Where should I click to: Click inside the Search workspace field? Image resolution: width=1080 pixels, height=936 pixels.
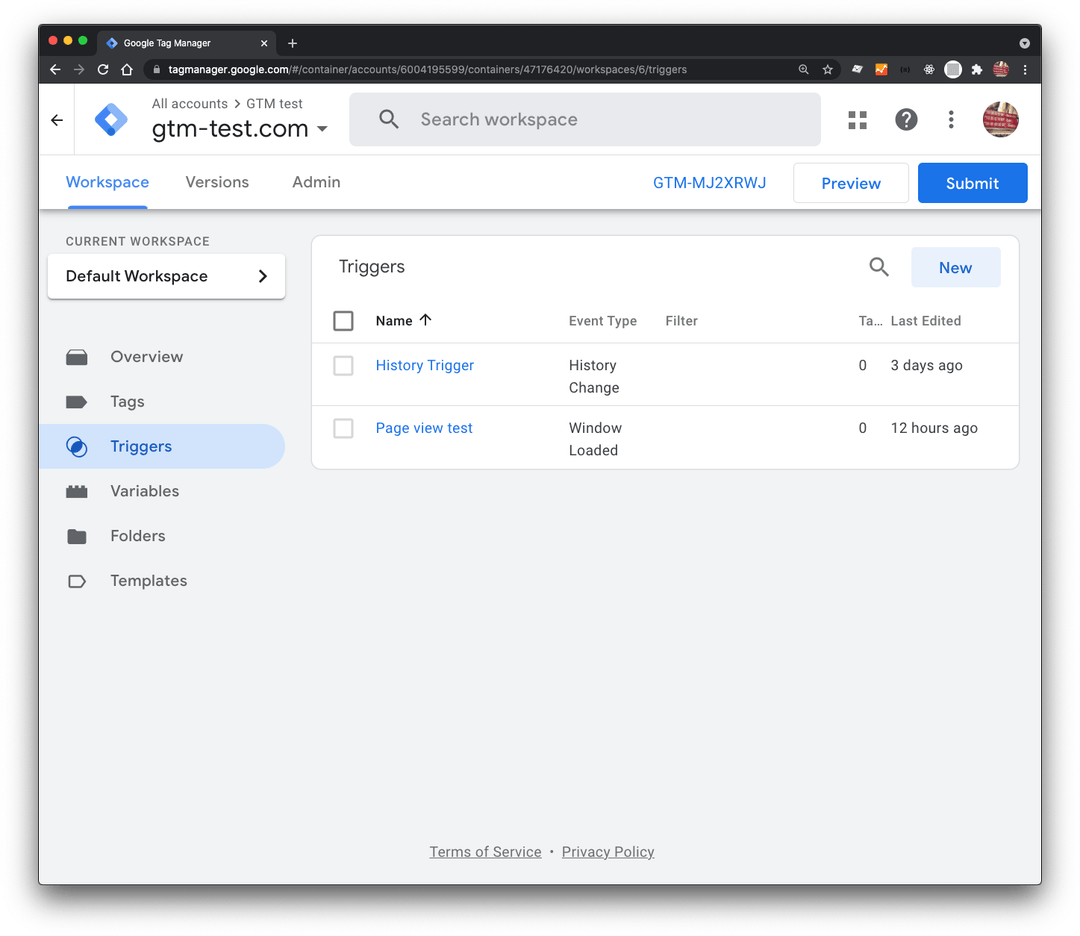click(x=585, y=119)
